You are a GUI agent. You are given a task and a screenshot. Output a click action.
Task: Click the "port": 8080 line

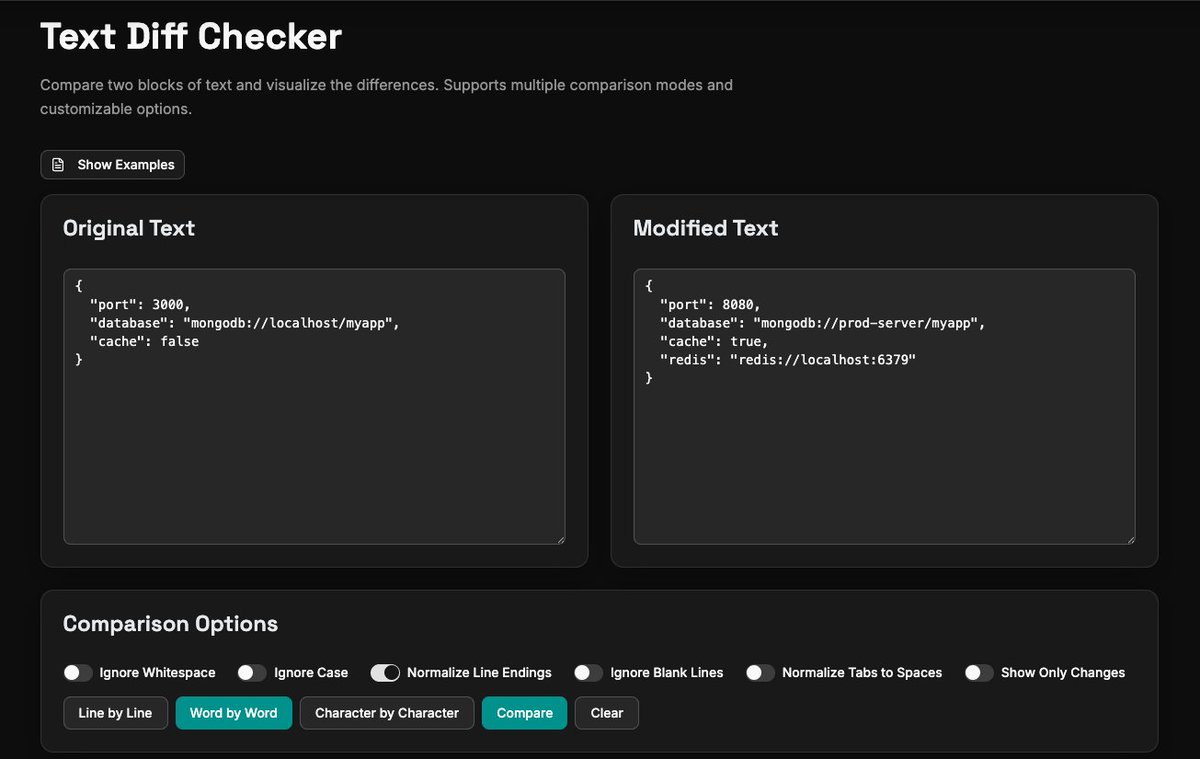click(x=710, y=304)
